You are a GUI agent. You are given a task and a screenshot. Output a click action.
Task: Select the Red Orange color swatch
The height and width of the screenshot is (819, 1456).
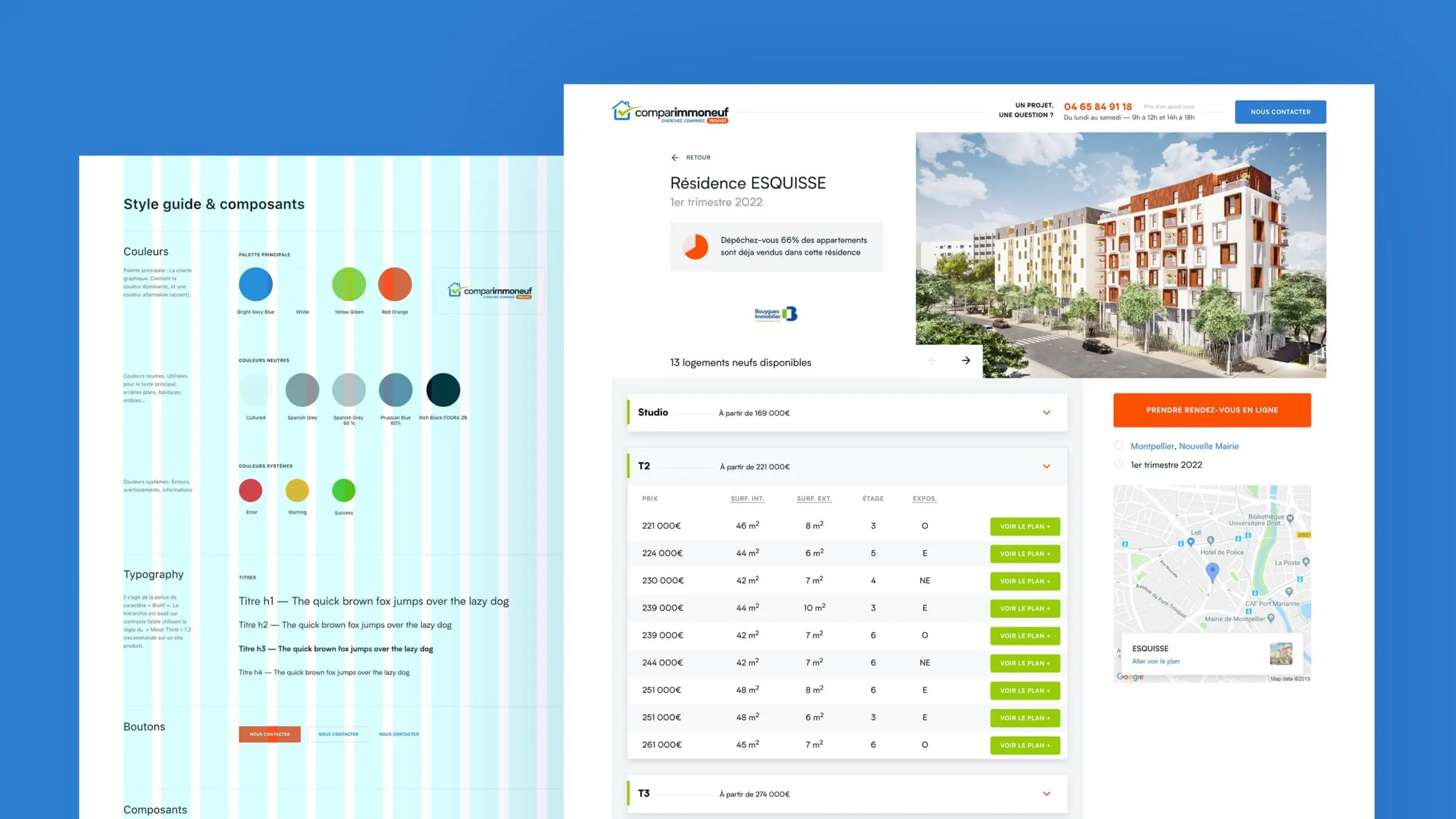coord(395,284)
